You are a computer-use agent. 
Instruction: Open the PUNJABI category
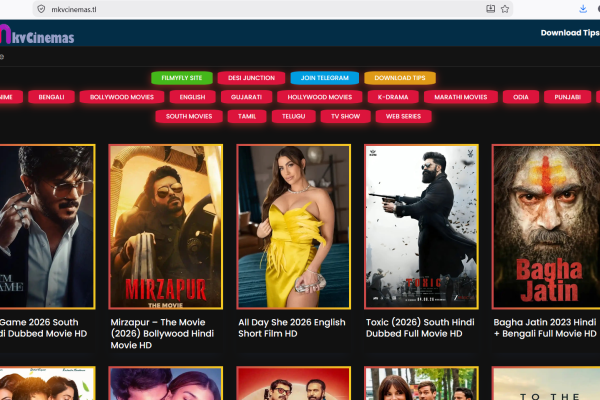click(567, 97)
